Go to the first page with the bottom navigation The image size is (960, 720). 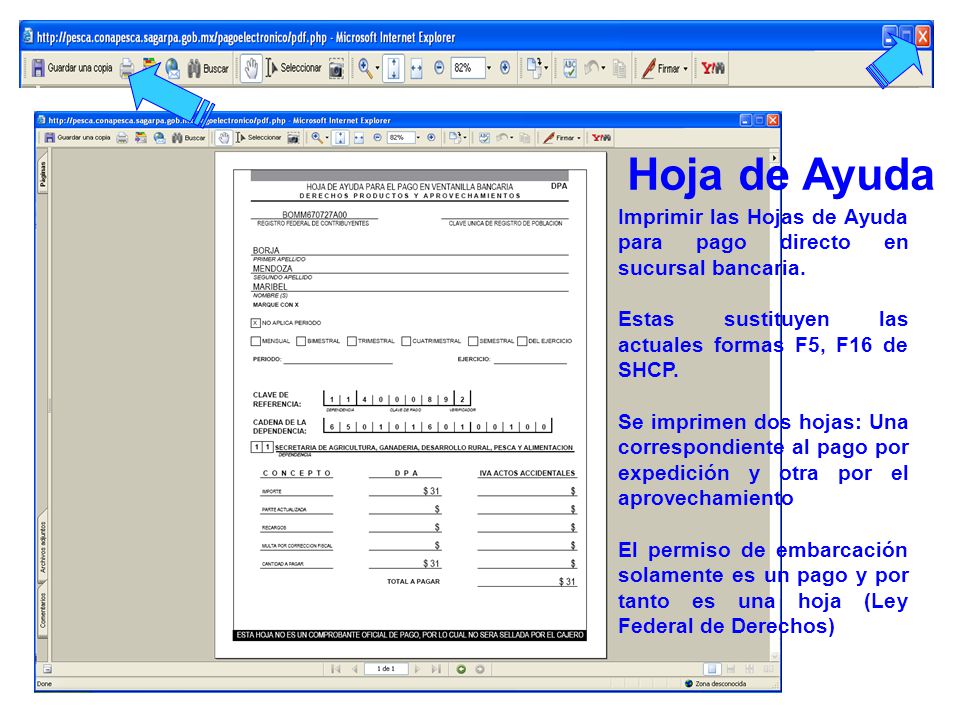coord(336,669)
